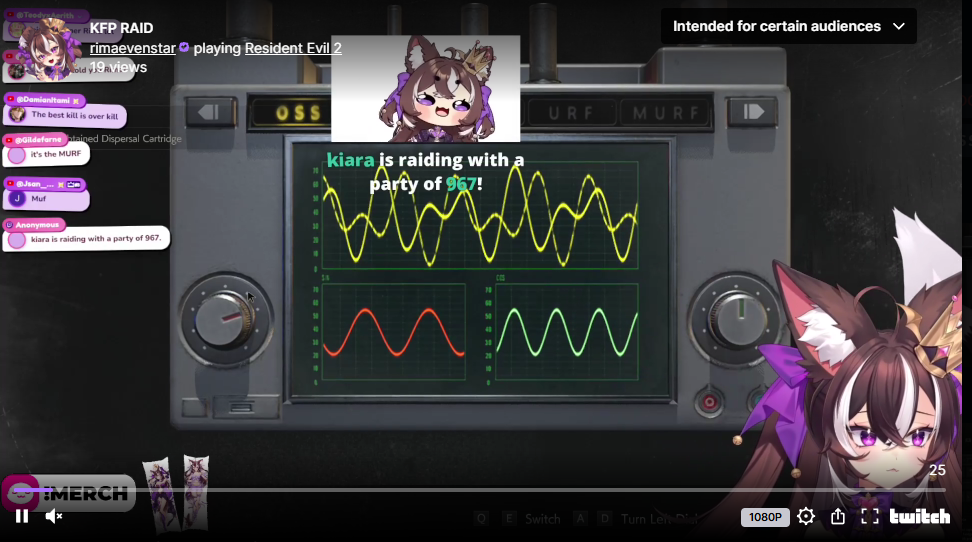Click the !MERCH banner
972x542 pixels.
[x=69, y=494]
